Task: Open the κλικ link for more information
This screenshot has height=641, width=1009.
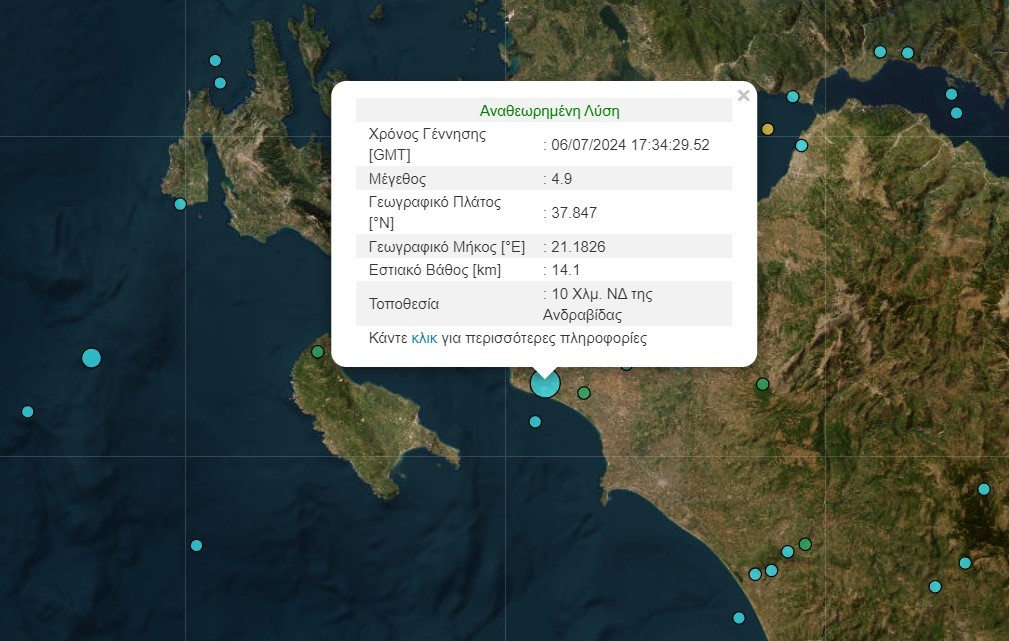Action: click(x=424, y=338)
